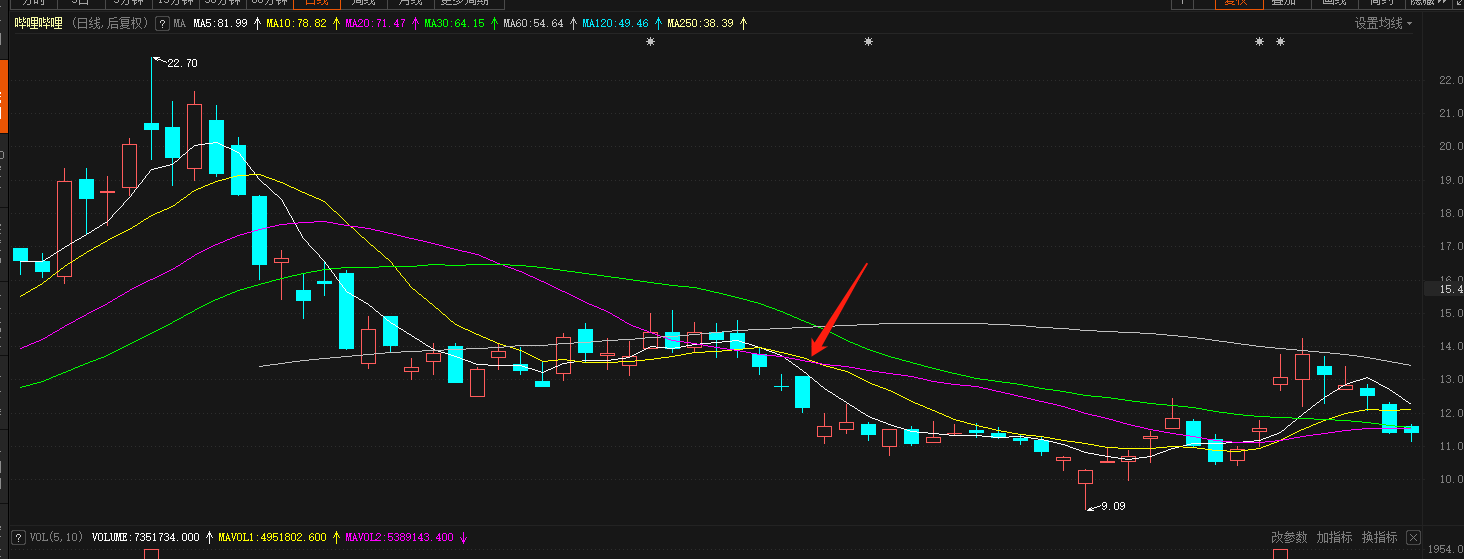Close the VOL indicator panel
1464x559 pixels.
tap(1413, 538)
